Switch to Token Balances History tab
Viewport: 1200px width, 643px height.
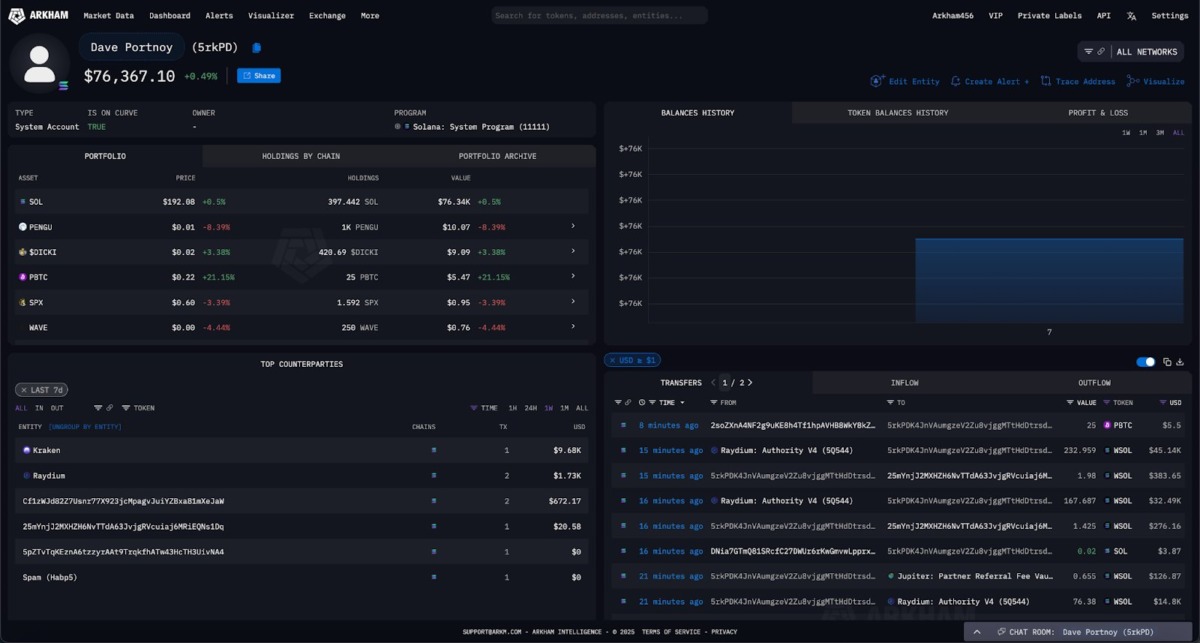[898, 113]
